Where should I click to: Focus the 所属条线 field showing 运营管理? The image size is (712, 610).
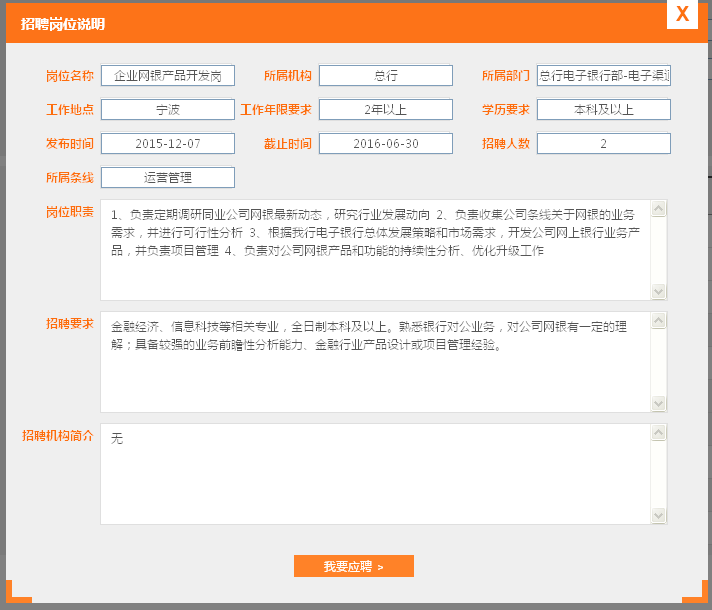point(168,178)
